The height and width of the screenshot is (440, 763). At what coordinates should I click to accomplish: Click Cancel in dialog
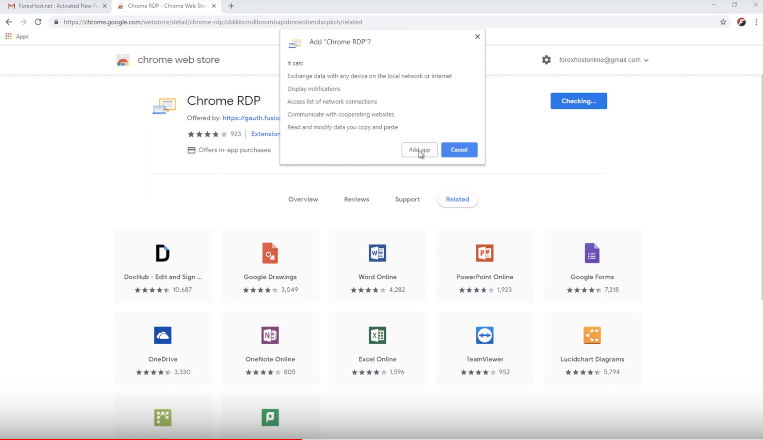coord(459,150)
